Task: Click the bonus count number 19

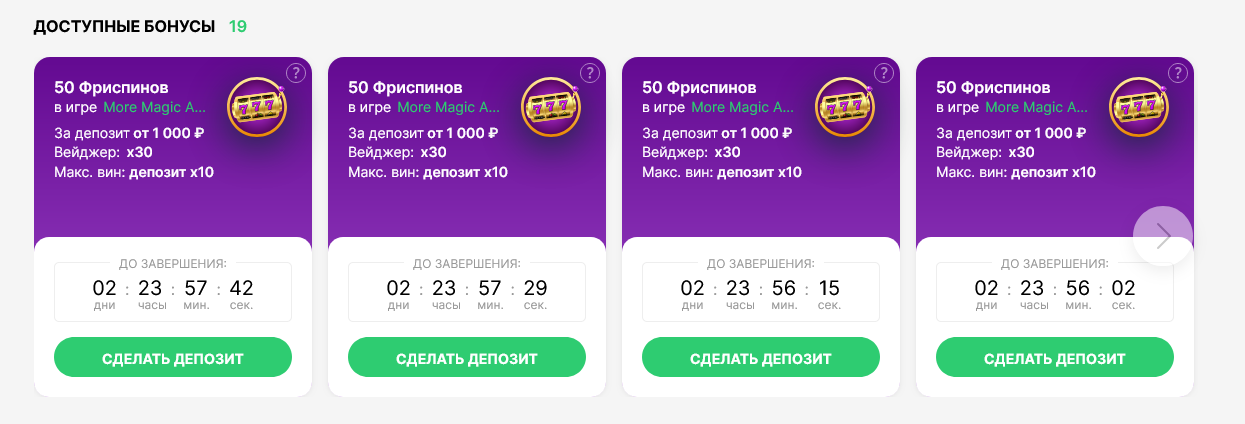Action: 237,26
